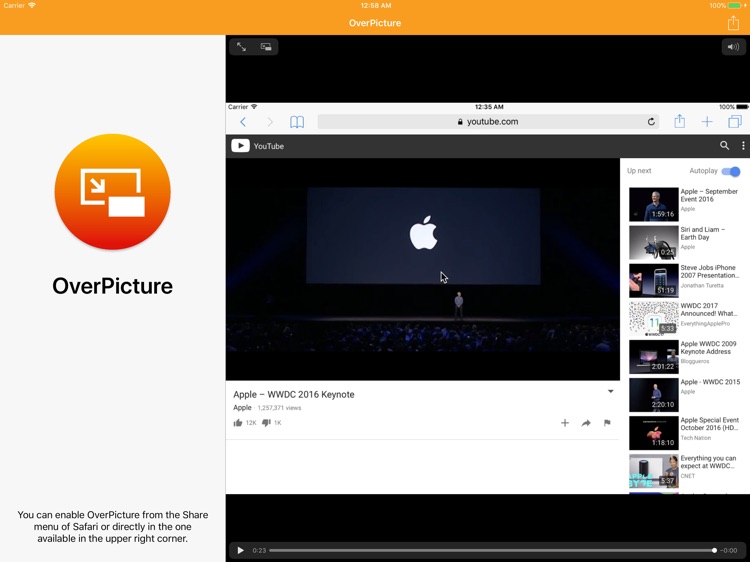Click the OverPicture app logo
This screenshot has height=562, width=750.
coord(112,192)
